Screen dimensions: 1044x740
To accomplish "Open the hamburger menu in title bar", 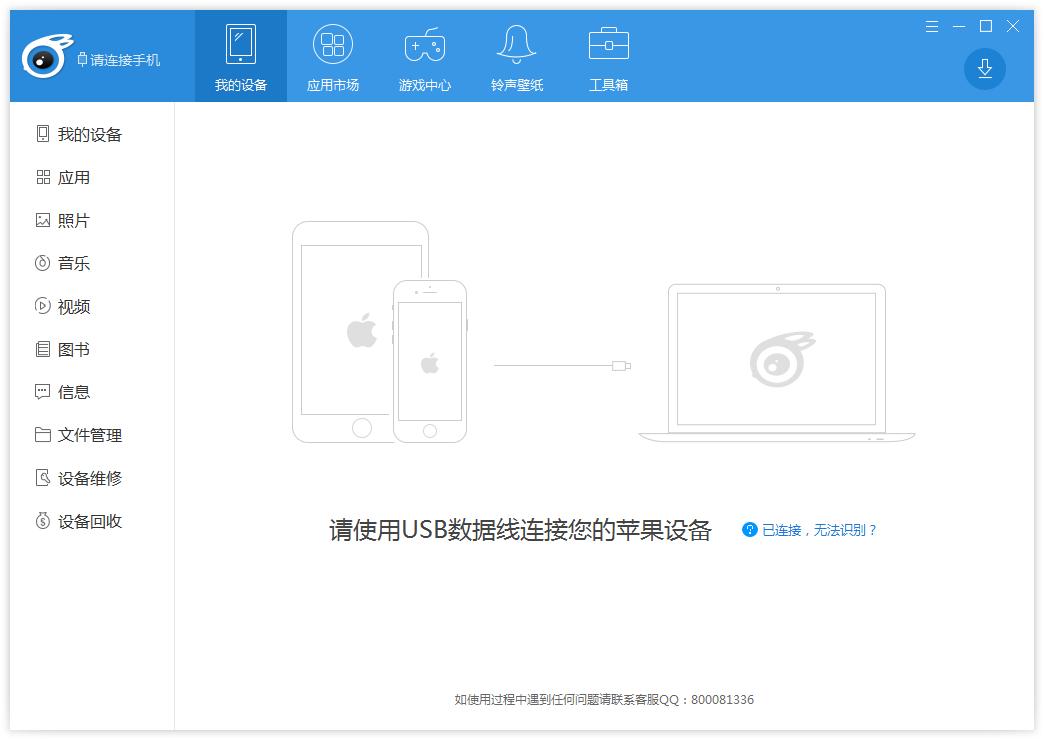I will coord(932,26).
